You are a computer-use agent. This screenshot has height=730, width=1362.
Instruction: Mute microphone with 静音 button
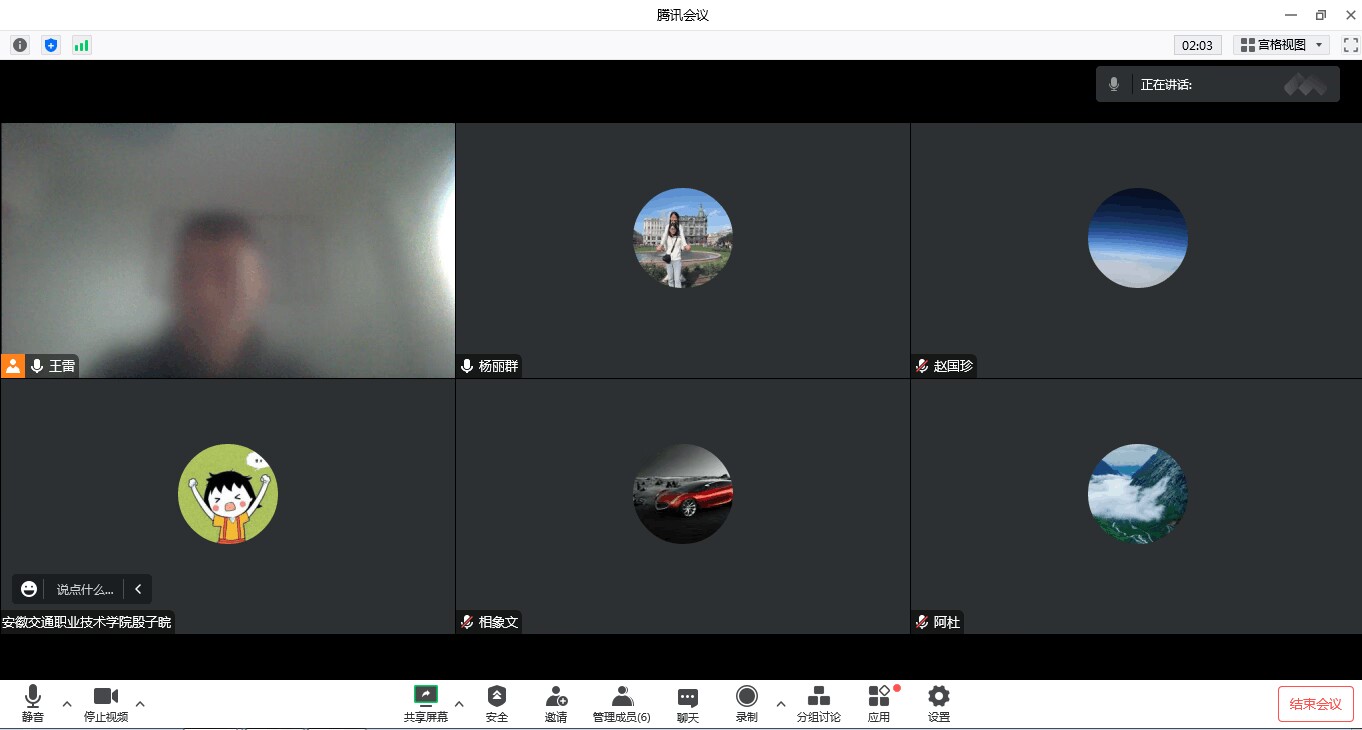point(33,704)
